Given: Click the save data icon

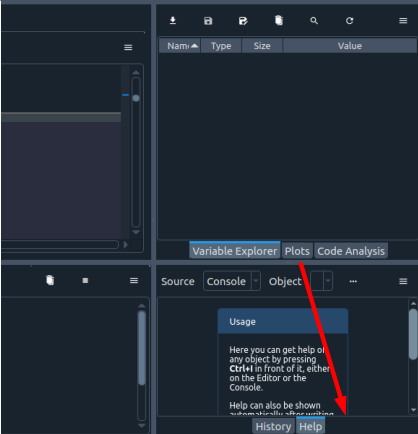Looking at the screenshot, I should click(208, 21).
